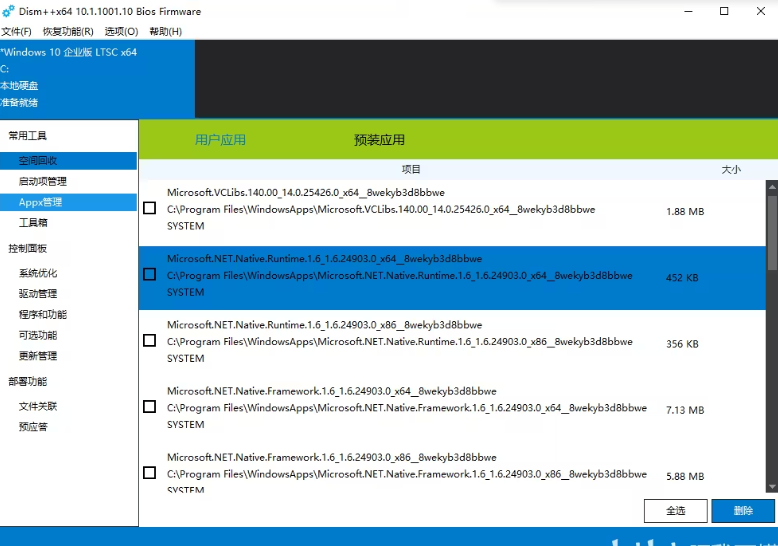Click the 大小 column header
Image resolution: width=778 pixels, height=546 pixels.
pos(731,170)
